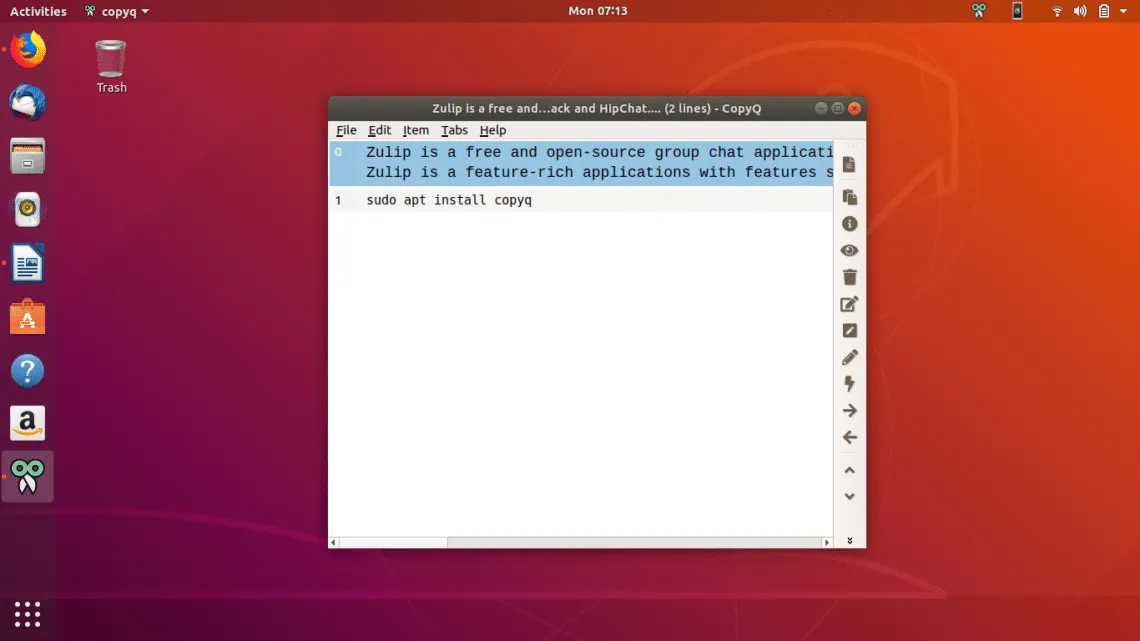The image size is (1140, 641).
Task: Open the File menu
Action: [x=346, y=130]
